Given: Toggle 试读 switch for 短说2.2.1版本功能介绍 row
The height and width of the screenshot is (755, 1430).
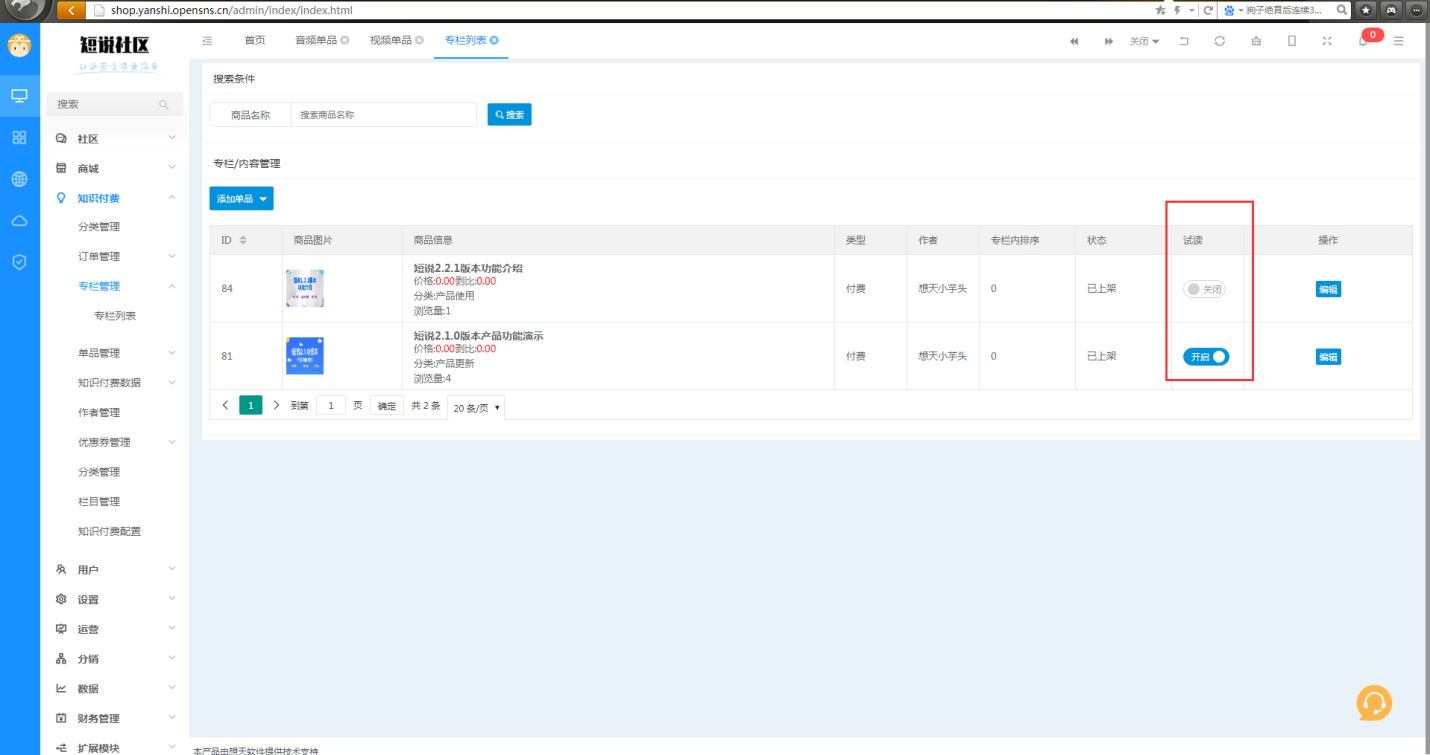Looking at the screenshot, I should [x=1205, y=289].
